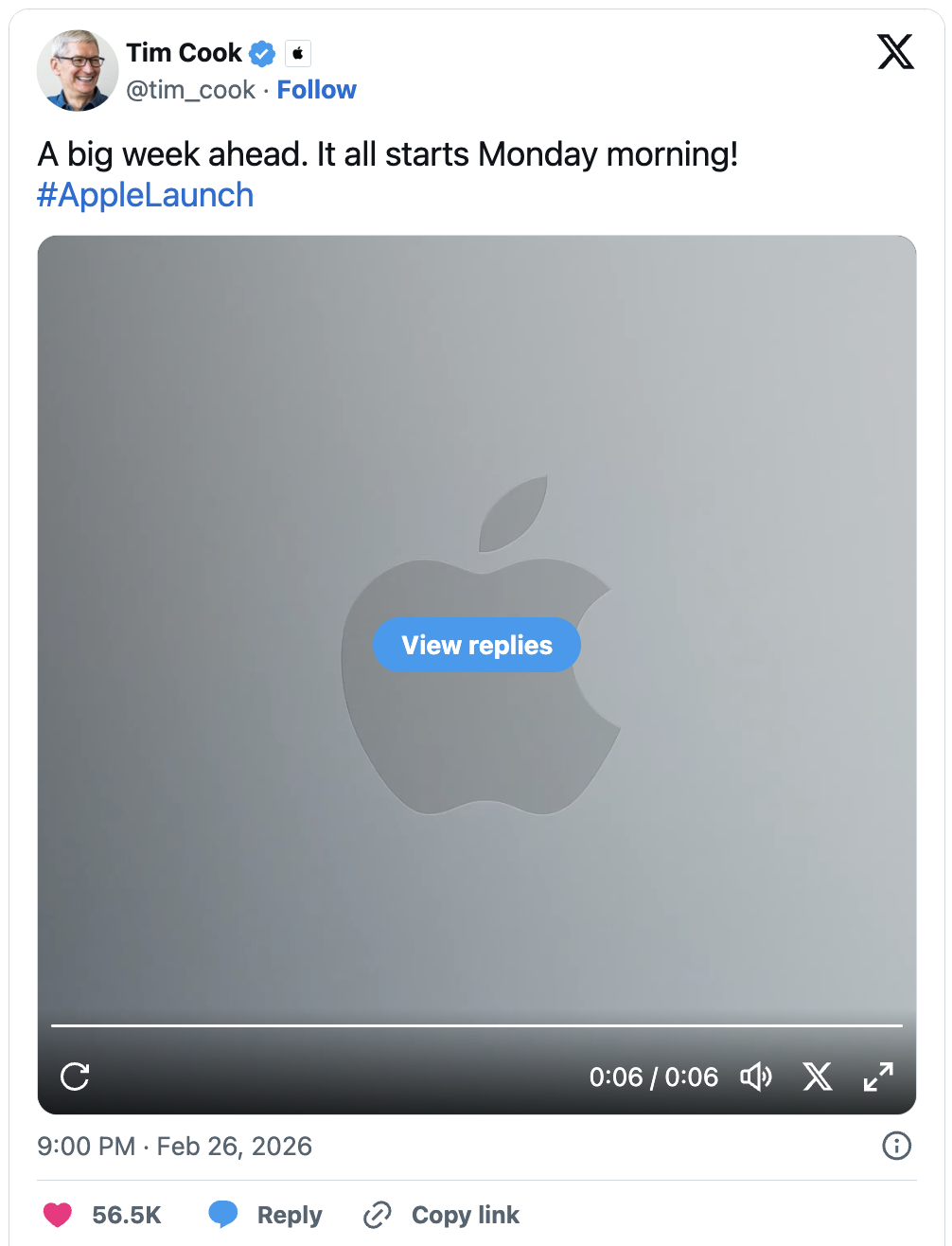Click the blue Reply speech bubble icon
Viewport: 952px width, 1246px height.
[223, 1215]
